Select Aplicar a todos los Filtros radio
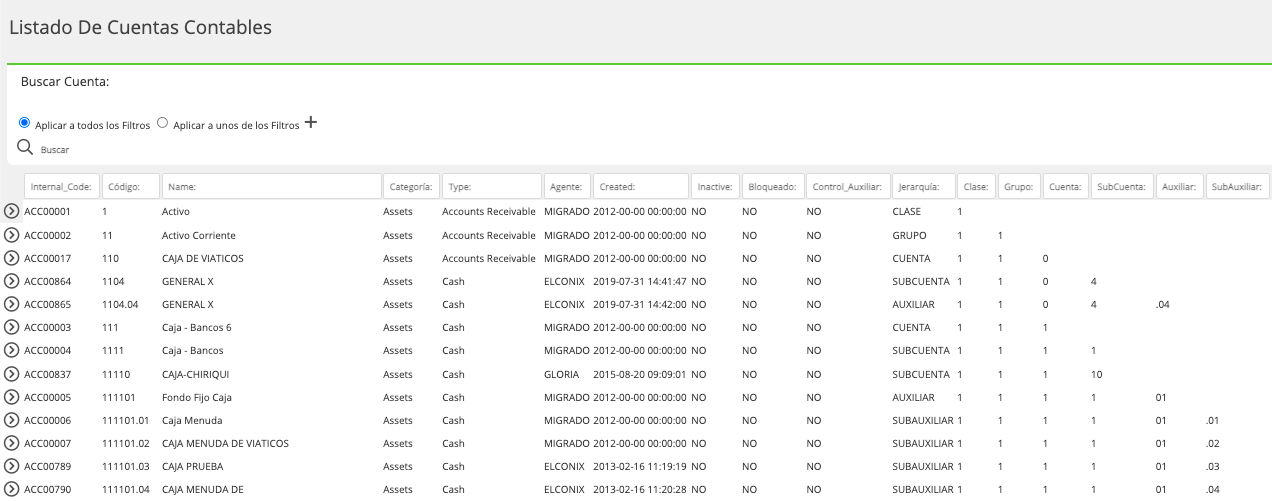This screenshot has height=501, width=1272. point(25,123)
